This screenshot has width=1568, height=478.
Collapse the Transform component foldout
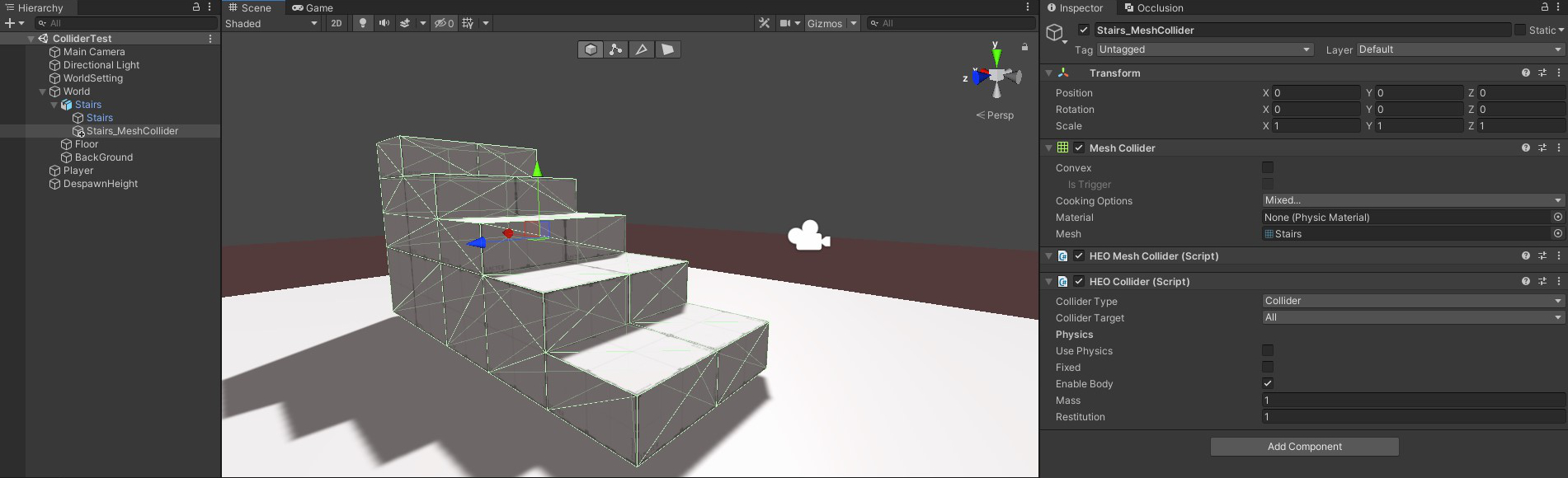point(1049,73)
